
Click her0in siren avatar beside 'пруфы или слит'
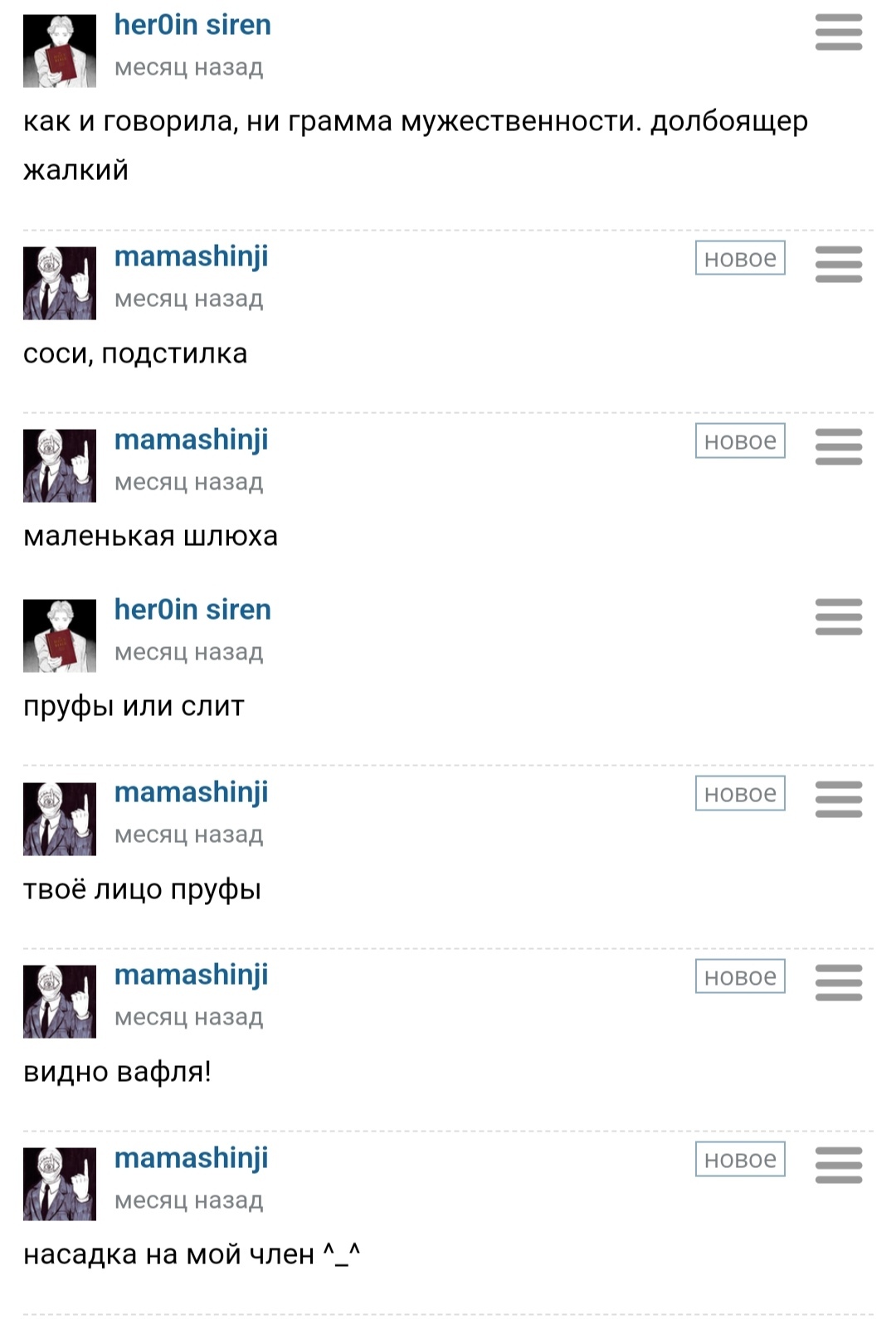pos(60,635)
